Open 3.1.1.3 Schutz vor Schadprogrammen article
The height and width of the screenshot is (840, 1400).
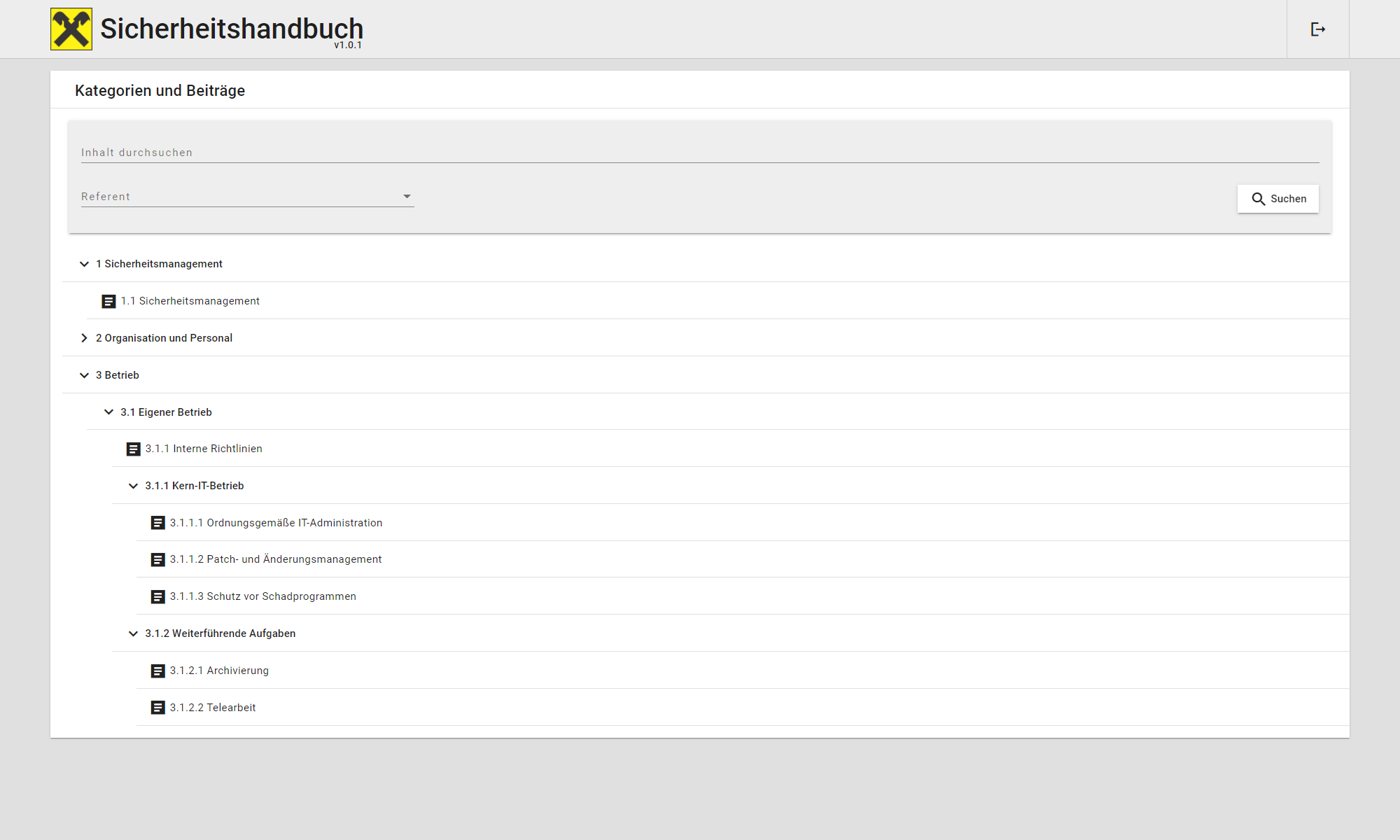click(x=262, y=596)
